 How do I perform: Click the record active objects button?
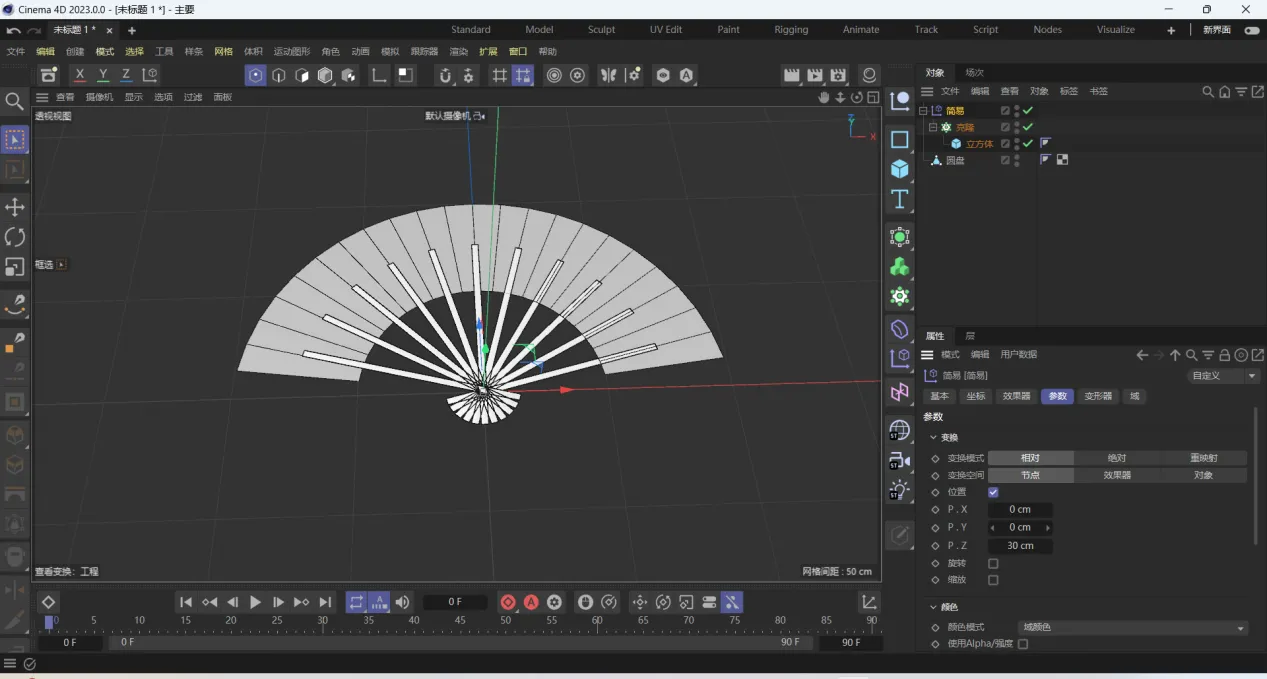pyautogui.click(x=508, y=602)
